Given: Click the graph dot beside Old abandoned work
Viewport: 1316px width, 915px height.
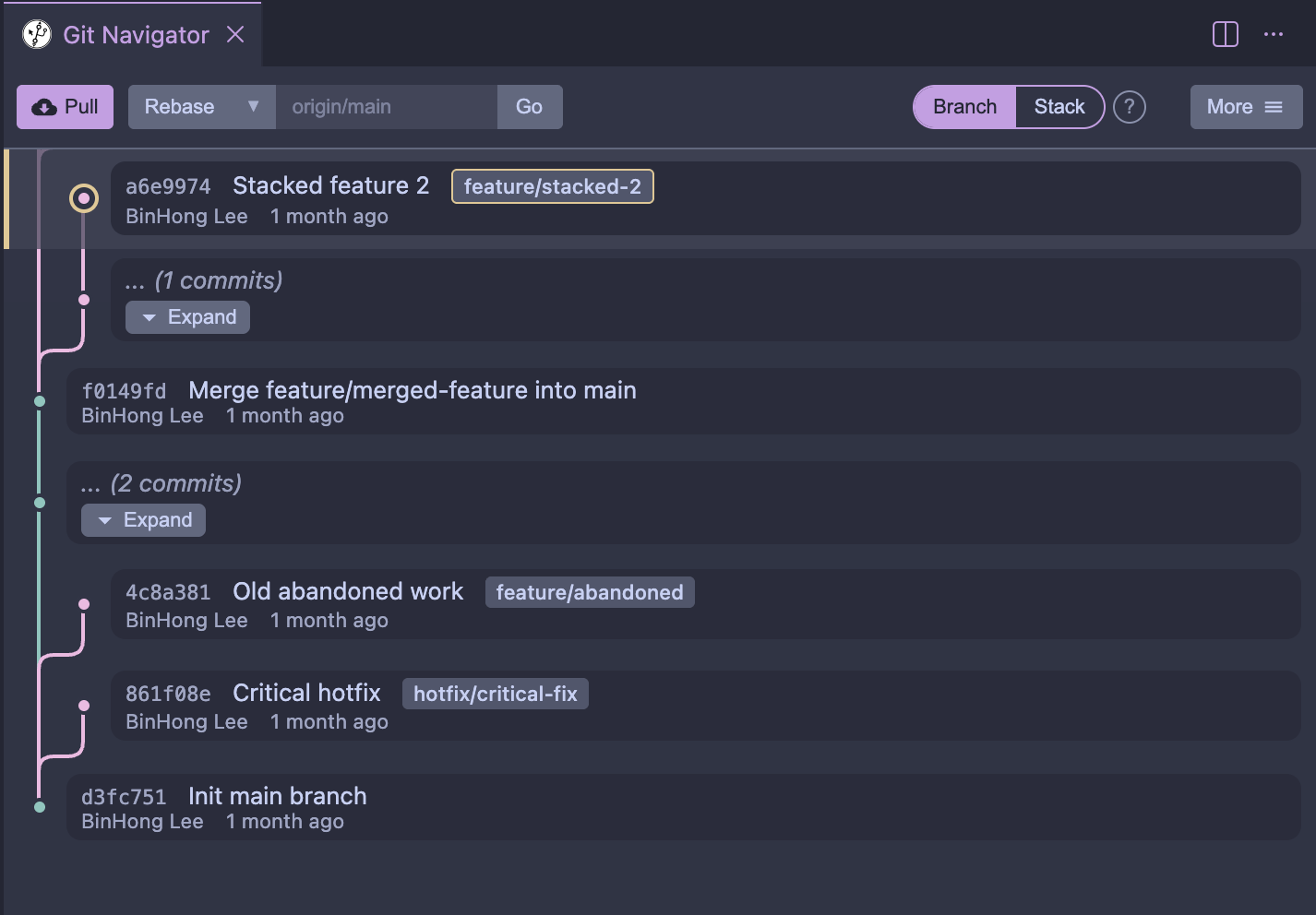Looking at the screenshot, I should pyautogui.click(x=84, y=603).
